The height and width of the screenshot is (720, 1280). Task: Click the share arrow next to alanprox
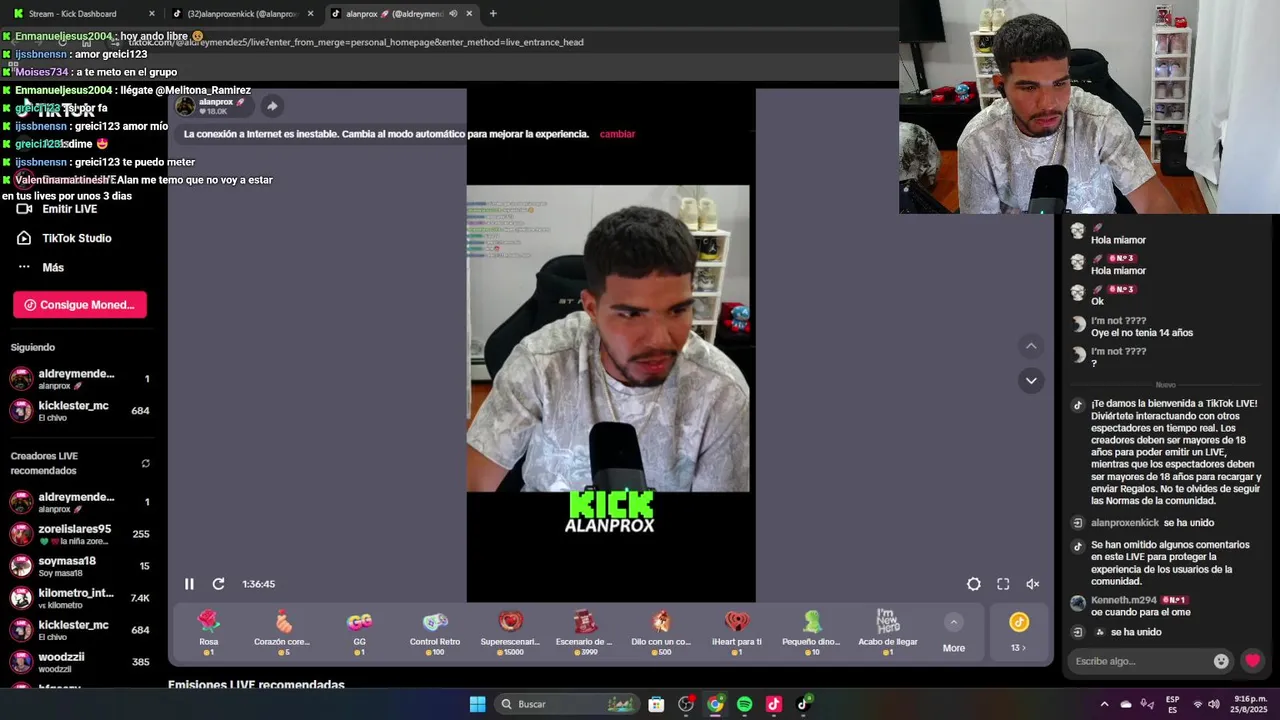click(272, 106)
